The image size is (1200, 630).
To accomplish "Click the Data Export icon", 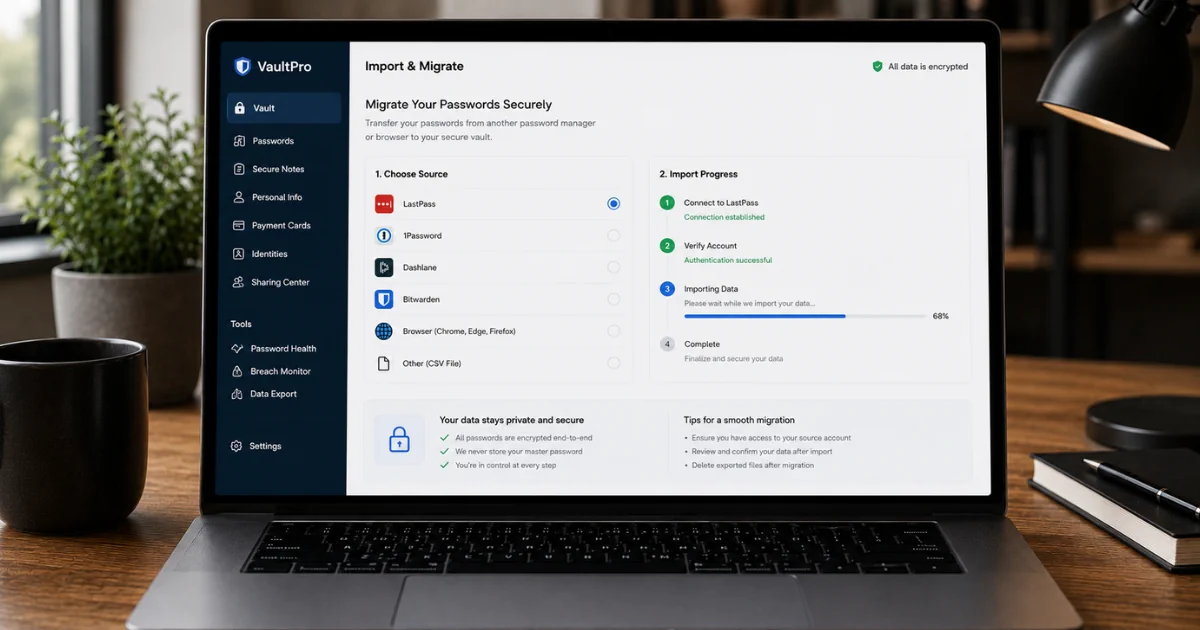I will click(x=237, y=394).
